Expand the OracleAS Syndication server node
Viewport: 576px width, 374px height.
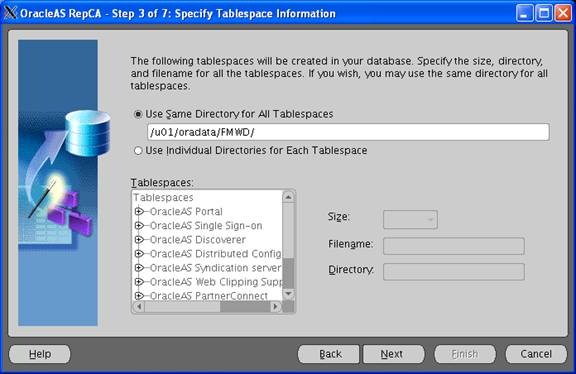point(139,268)
